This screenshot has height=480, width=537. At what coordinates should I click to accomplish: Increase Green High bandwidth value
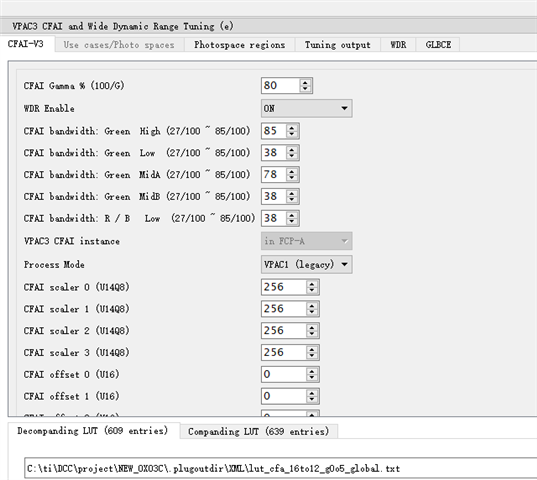[292, 128]
